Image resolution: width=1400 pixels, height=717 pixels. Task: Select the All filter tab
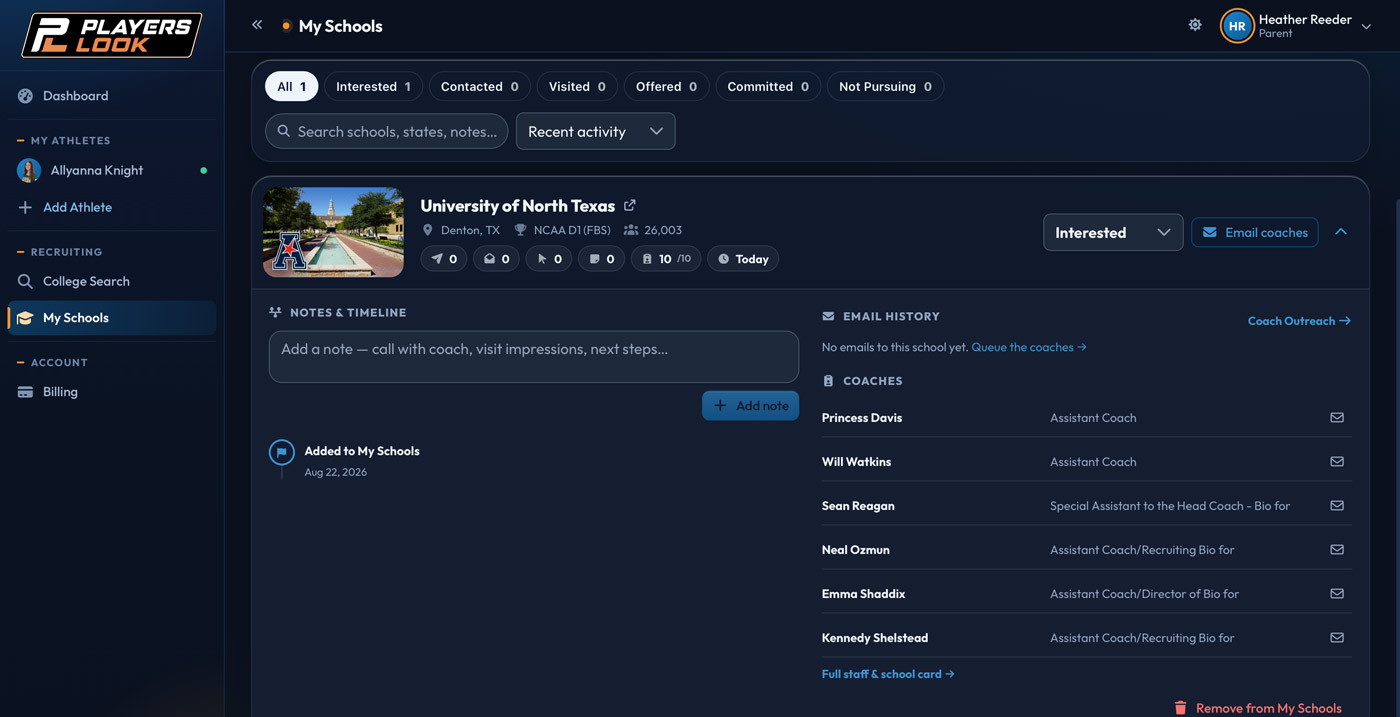[291, 86]
